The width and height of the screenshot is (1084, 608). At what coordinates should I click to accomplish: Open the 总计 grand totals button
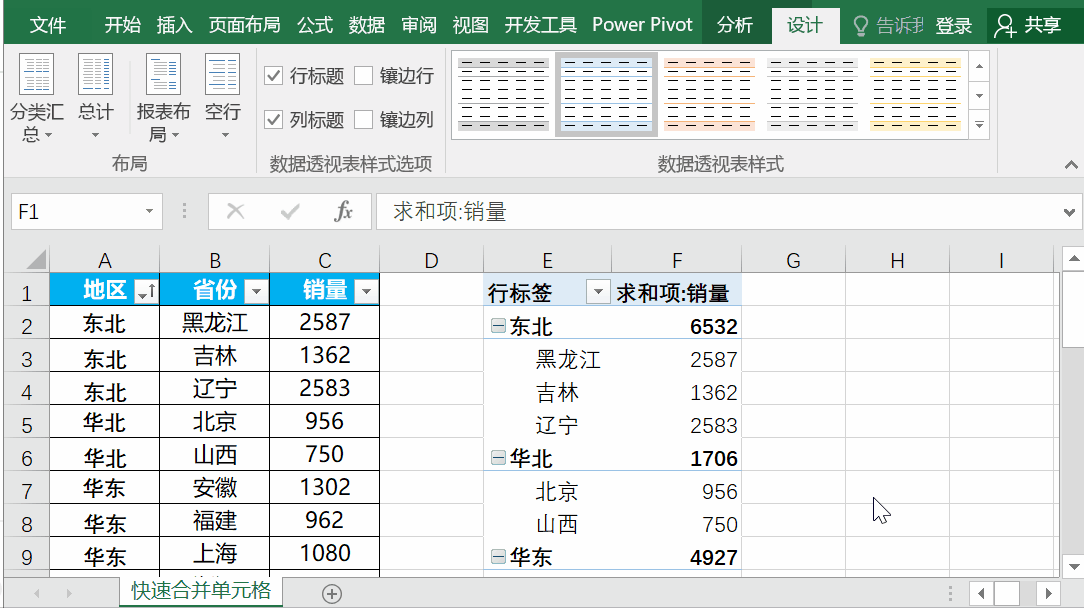coord(95,95)
